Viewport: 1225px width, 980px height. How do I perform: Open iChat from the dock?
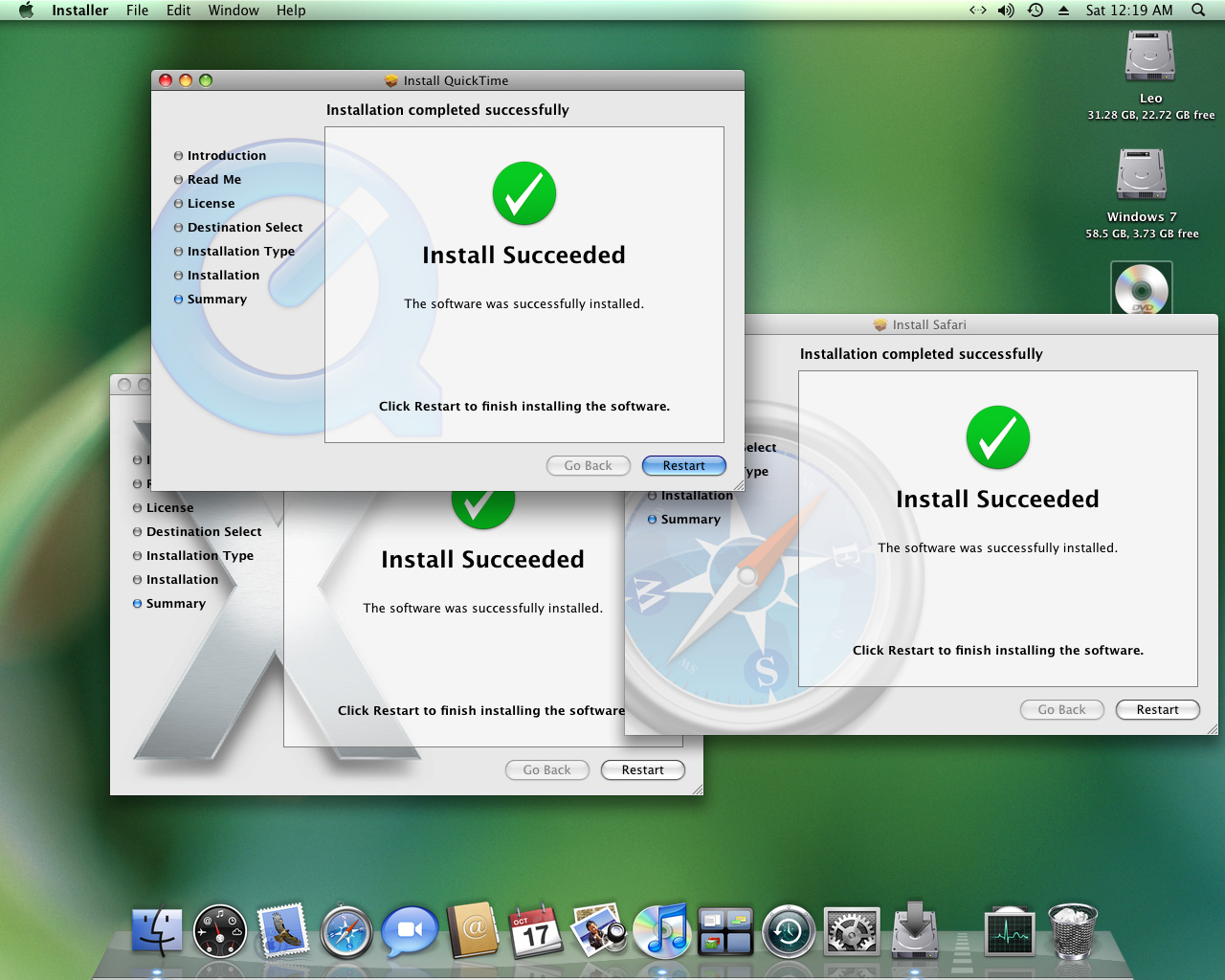click(x=410, y=931)
